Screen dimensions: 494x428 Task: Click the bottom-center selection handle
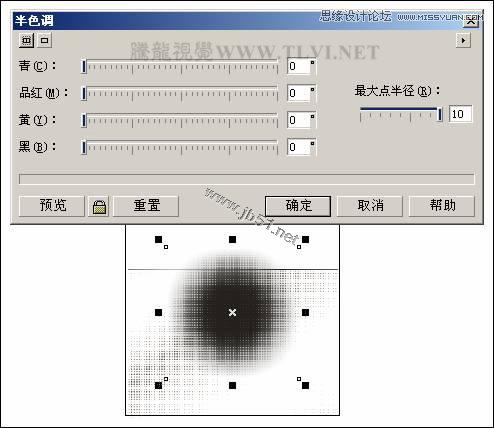233,386
